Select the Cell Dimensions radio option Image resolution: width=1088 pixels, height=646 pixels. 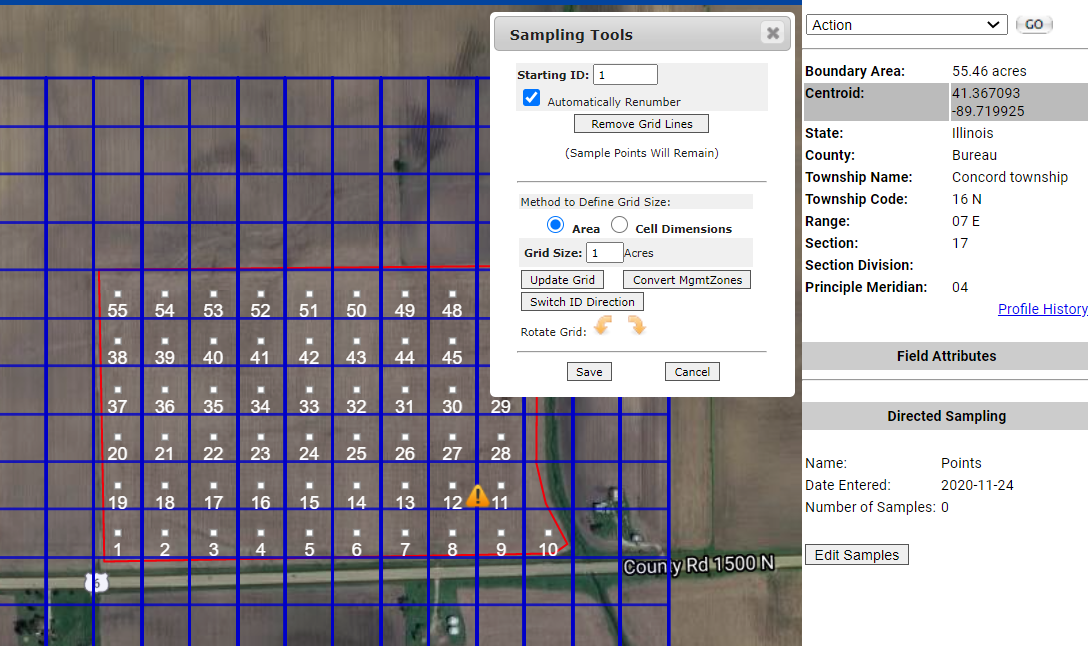click(620, 225)
